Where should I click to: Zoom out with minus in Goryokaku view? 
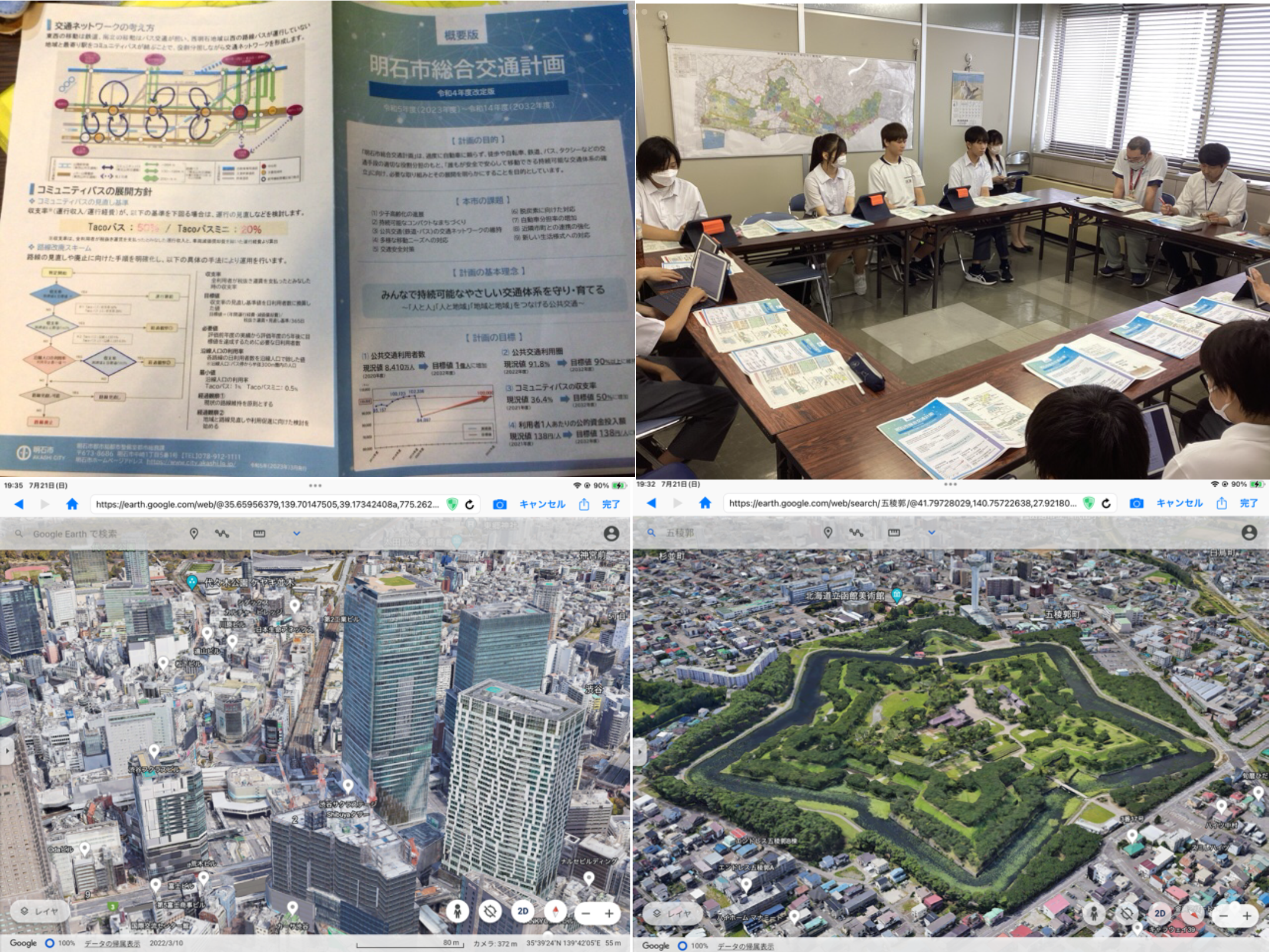coord(1224,916)
